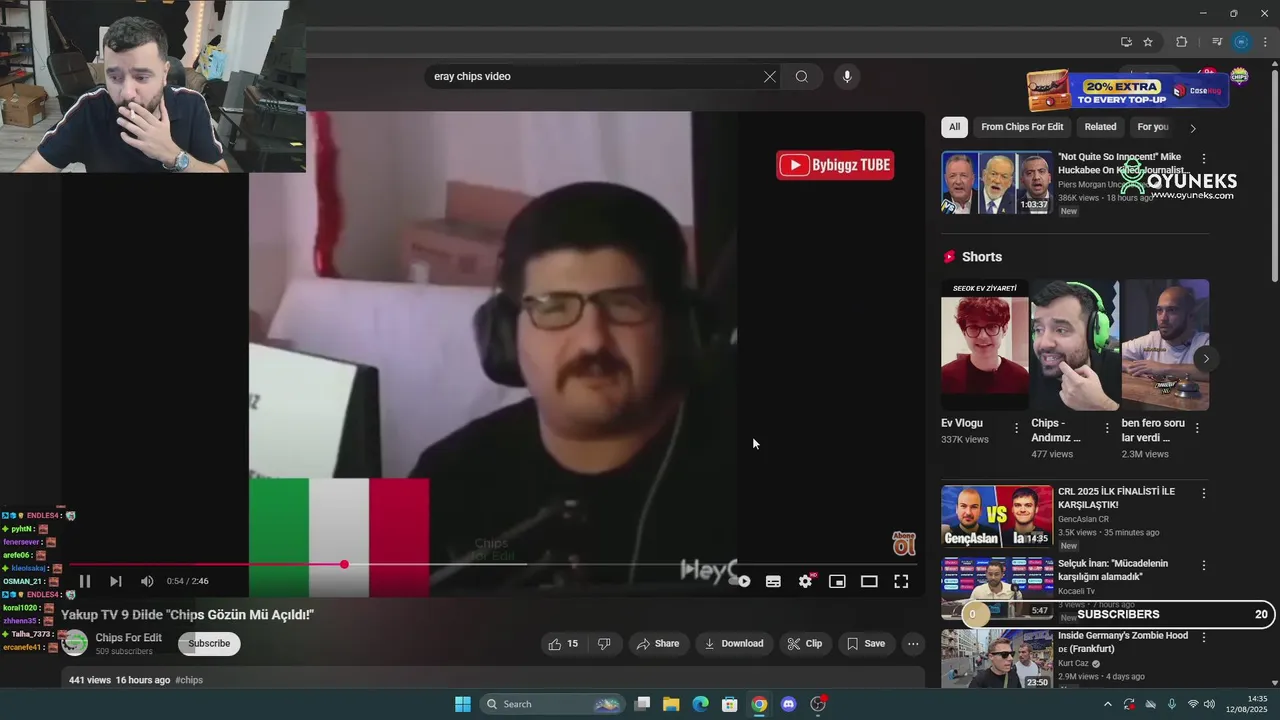Image resolution: width=1280 pixels, height=720 pixels.
Task: Search with your voice microphone
Action: [x=847, y=77]
